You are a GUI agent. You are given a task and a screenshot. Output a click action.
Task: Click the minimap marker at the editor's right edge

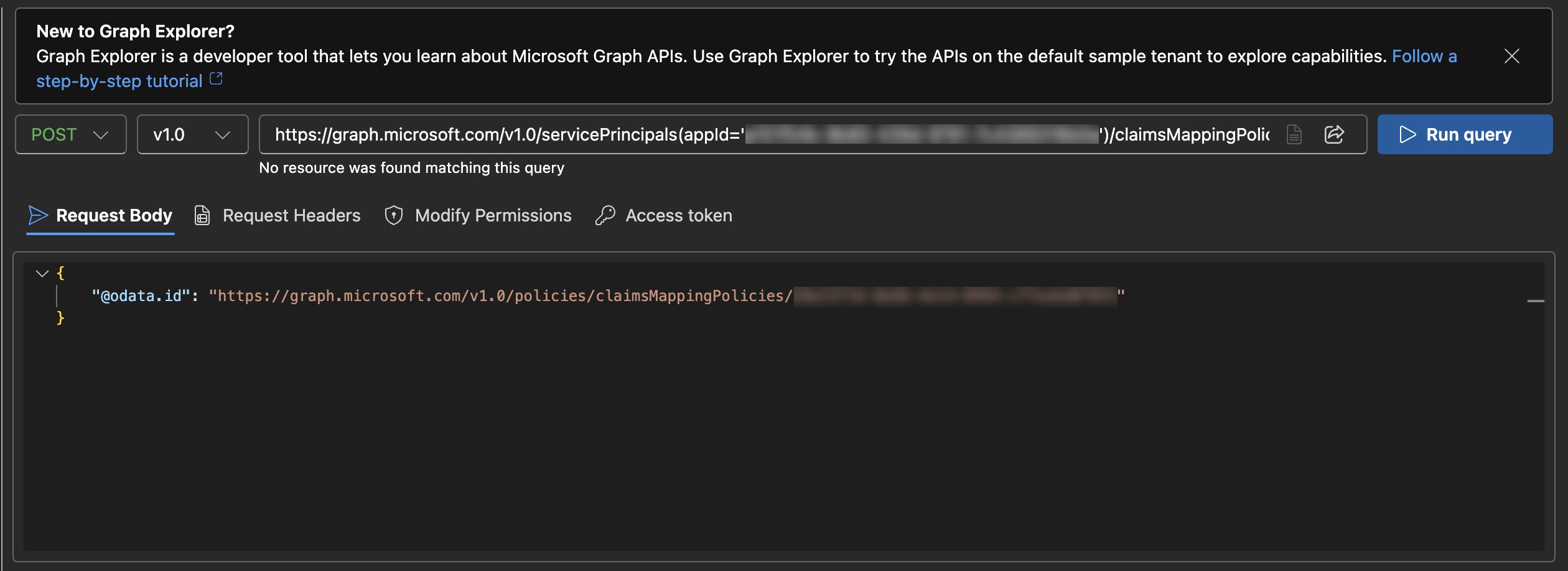[x=1536, y=301]
